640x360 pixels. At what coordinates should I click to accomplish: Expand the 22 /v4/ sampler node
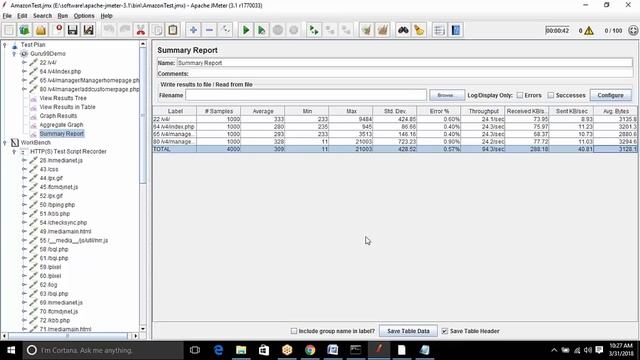[24, 62]
